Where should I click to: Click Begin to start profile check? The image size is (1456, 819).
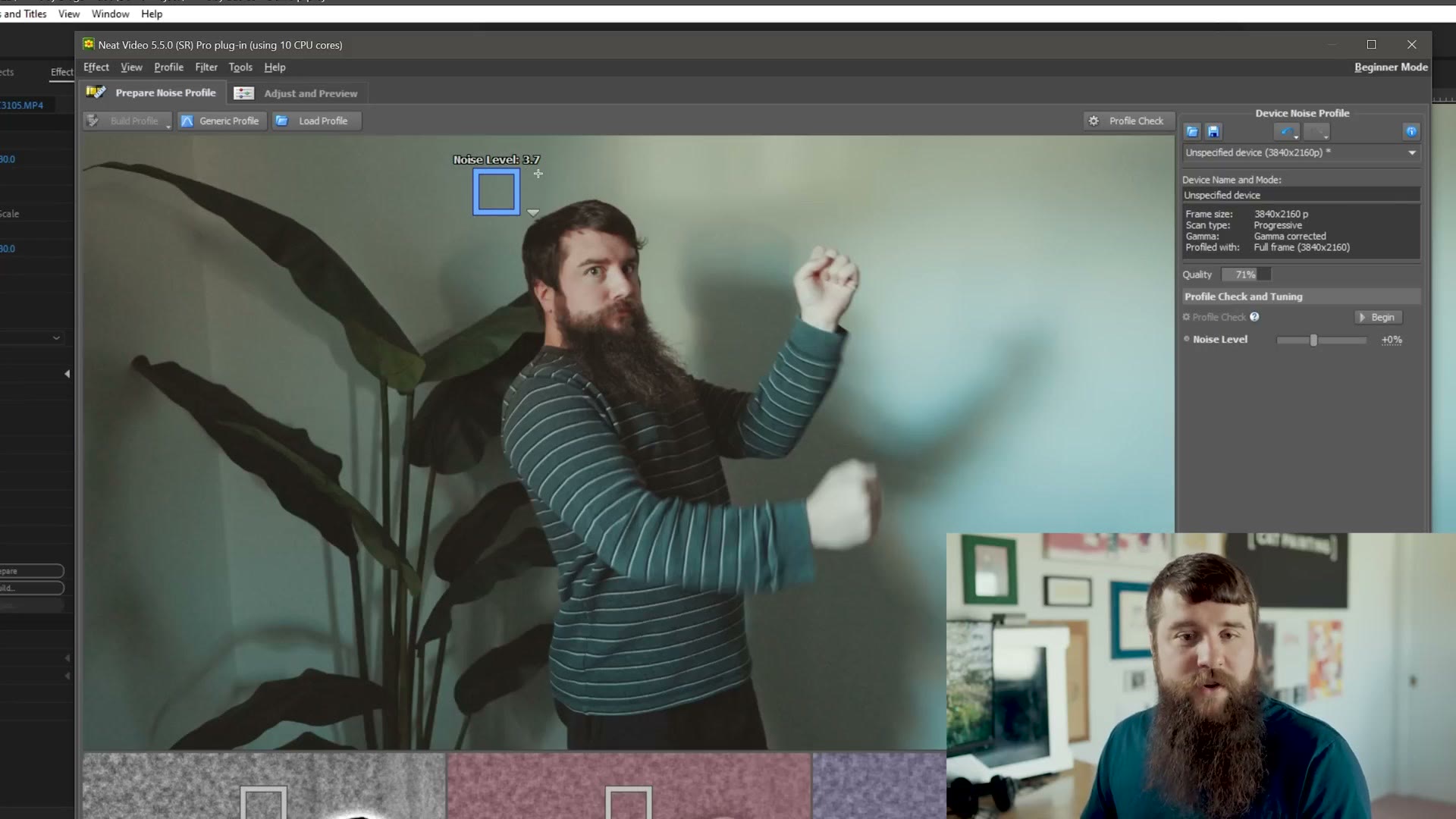[x=1378, y=317]
